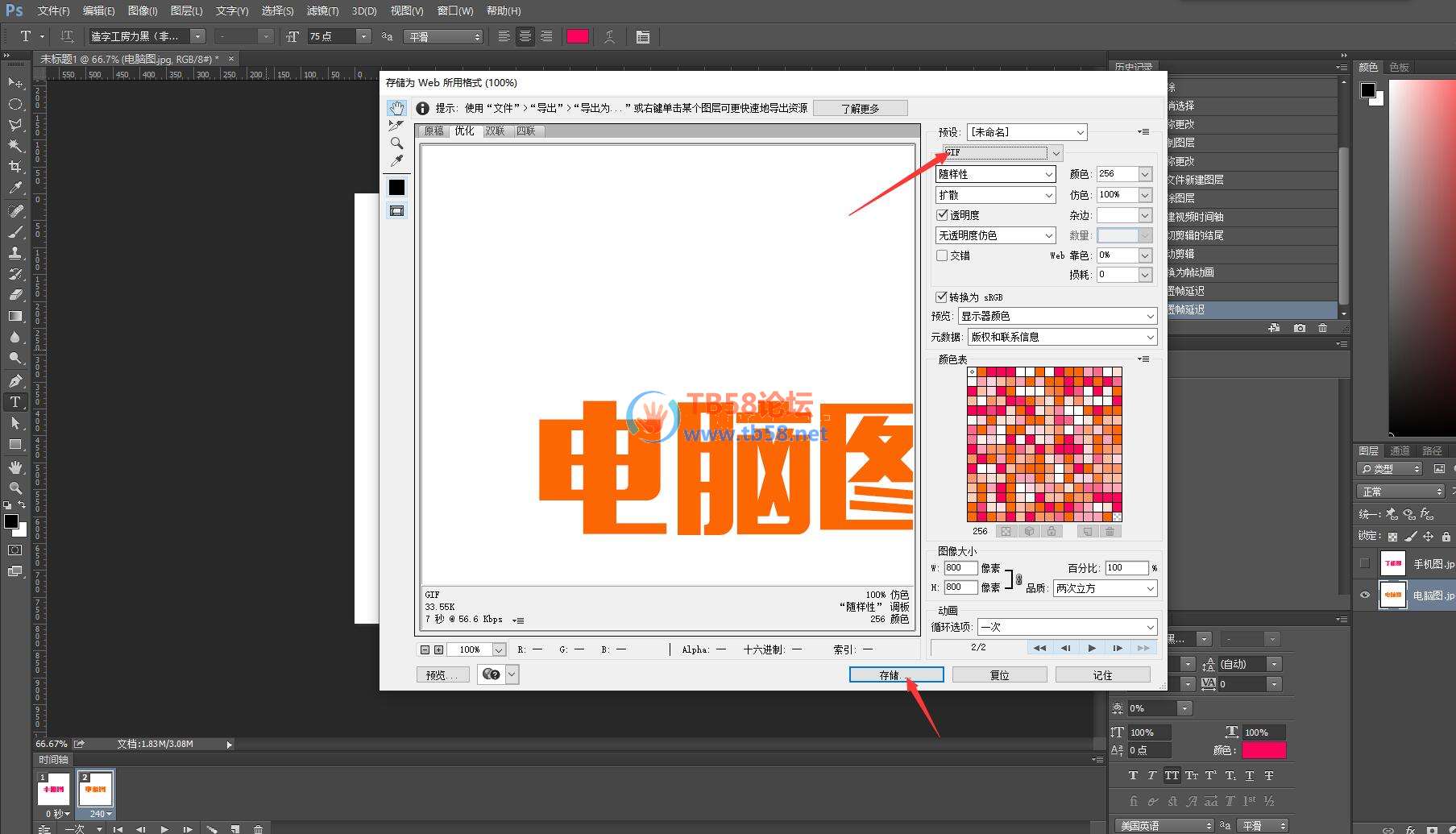Center align text in options bar
1456x834 pixels.
pos(525,36)
